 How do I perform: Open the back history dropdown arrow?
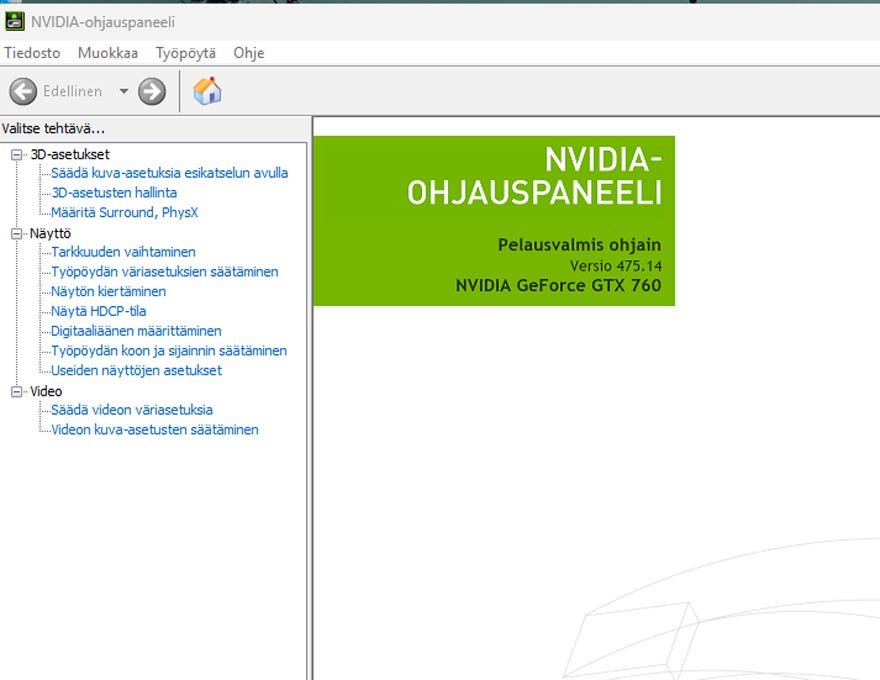click(x=123, y=91)
